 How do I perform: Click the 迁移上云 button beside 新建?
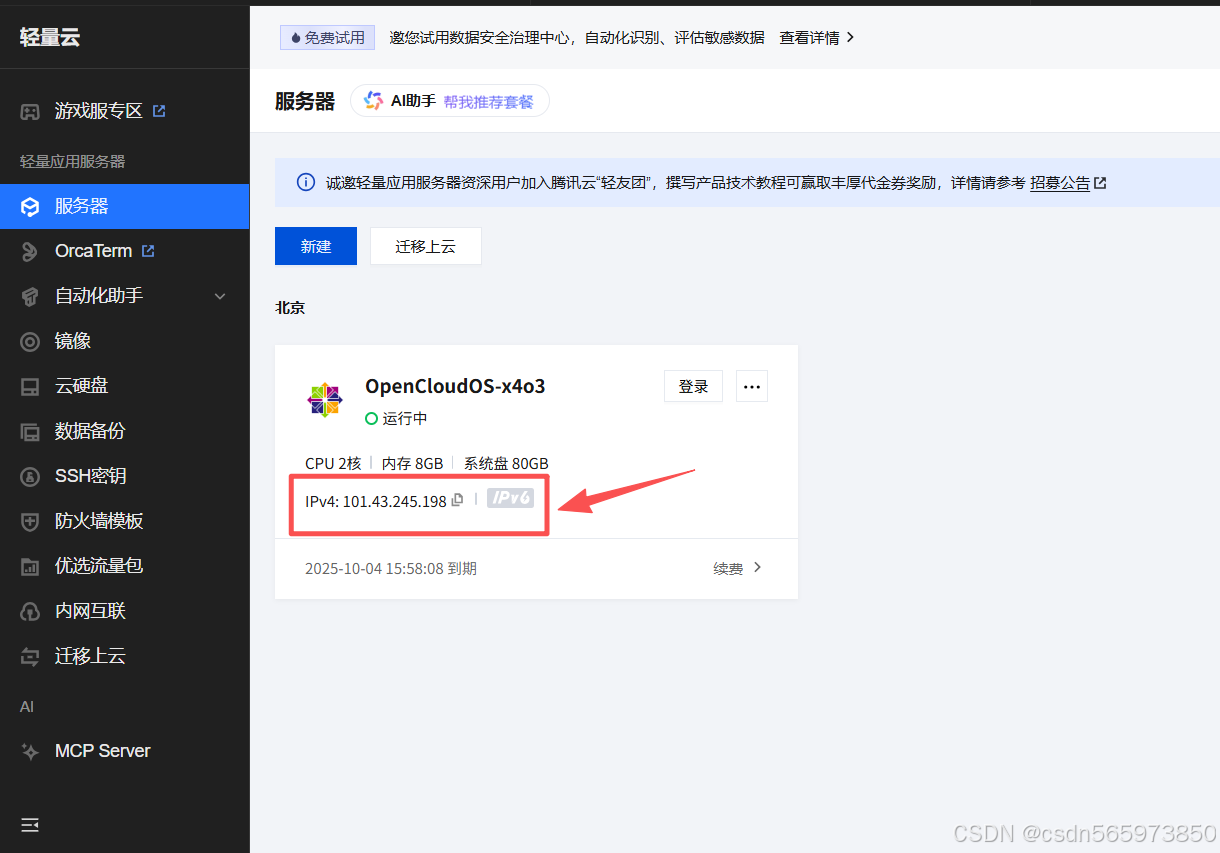tap(426, 246)
